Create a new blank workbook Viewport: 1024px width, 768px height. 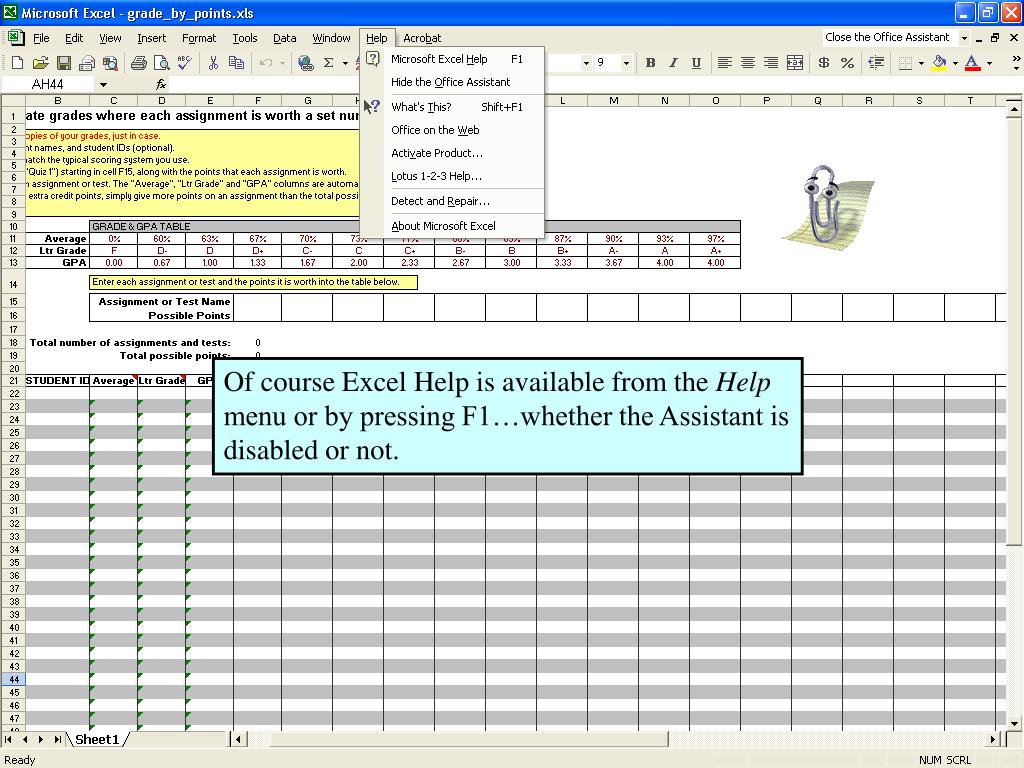[18, 63]
